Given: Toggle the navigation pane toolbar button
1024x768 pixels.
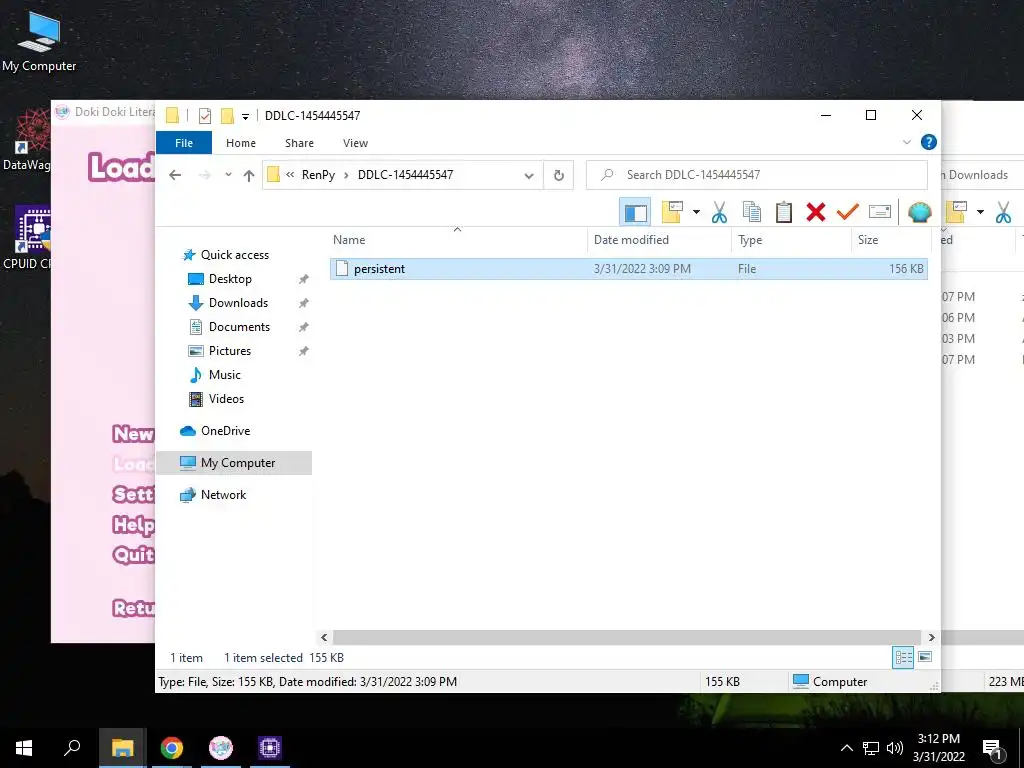Looking at the screenshot, I should pyautogui.click(x=635, y=212).
